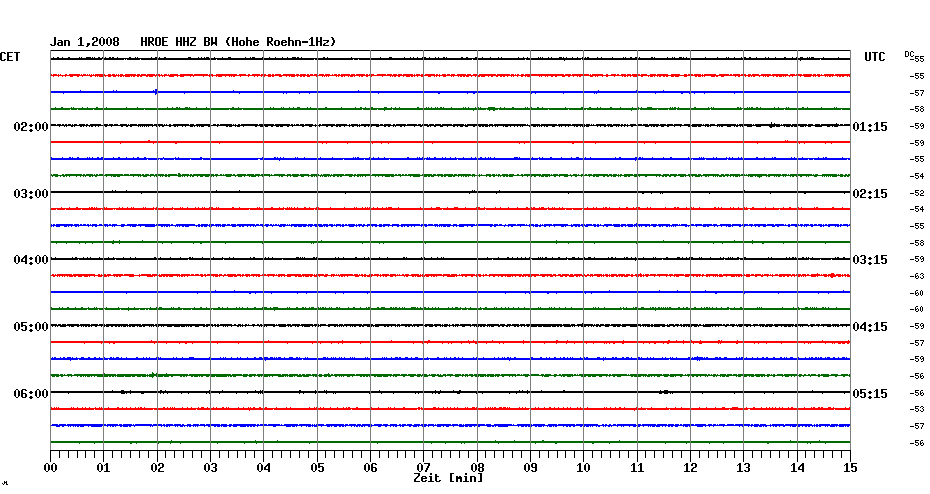Select minute mark '12' on time axis

click(690, 468)
